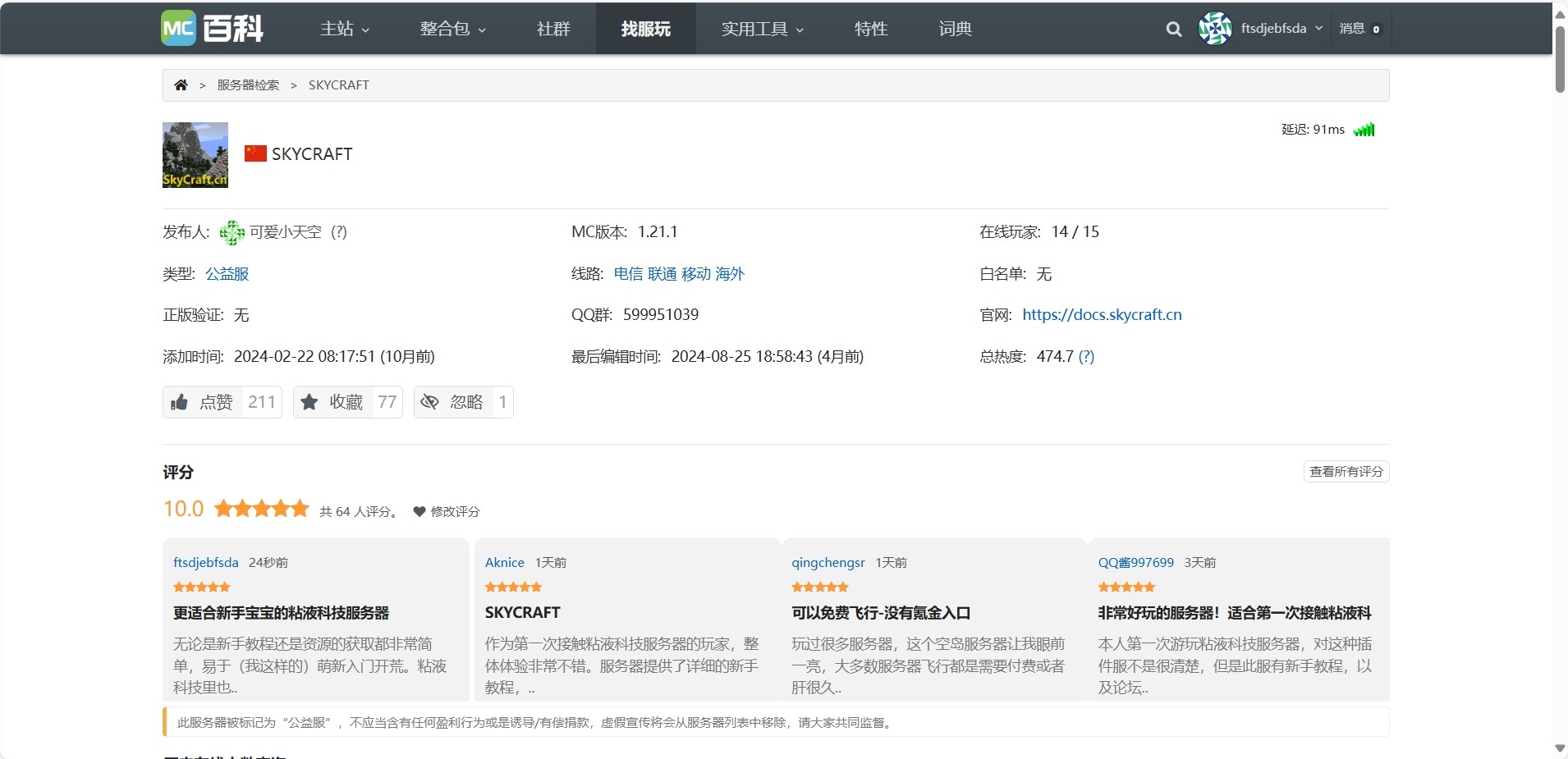Screen dimensions: 1568x759
Task: Open the MC百科 logo homepage
Action: click(x=212, y=29)
